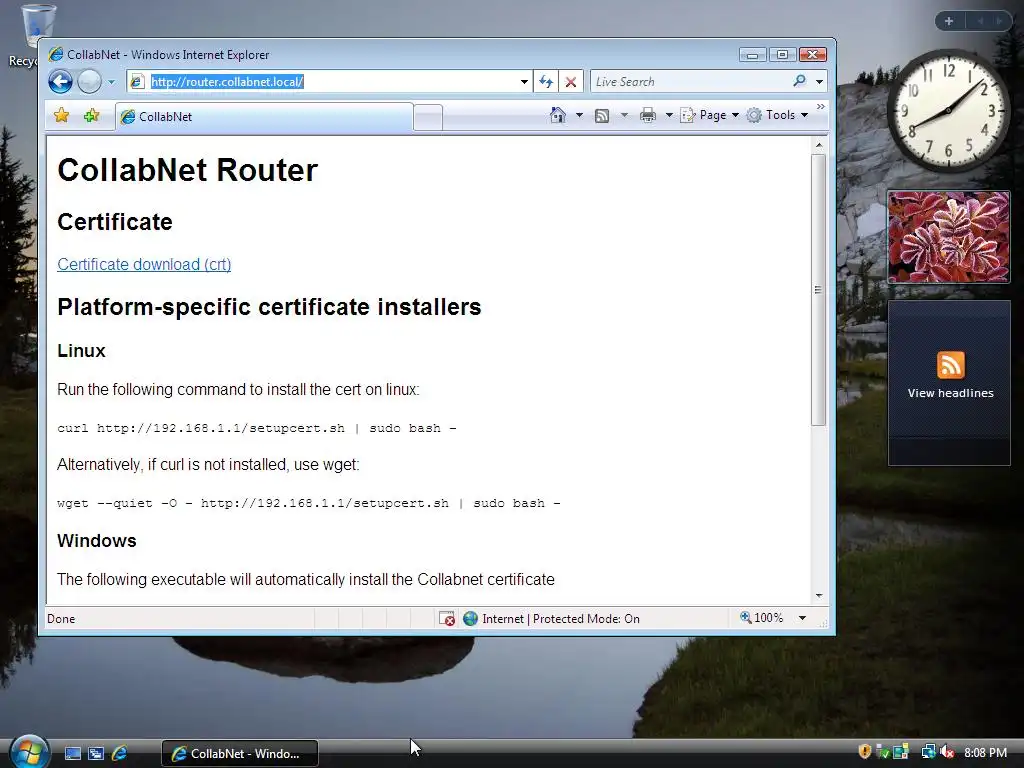Select the CollabNet - Windo... taskbar button

[x=240, y=754]
